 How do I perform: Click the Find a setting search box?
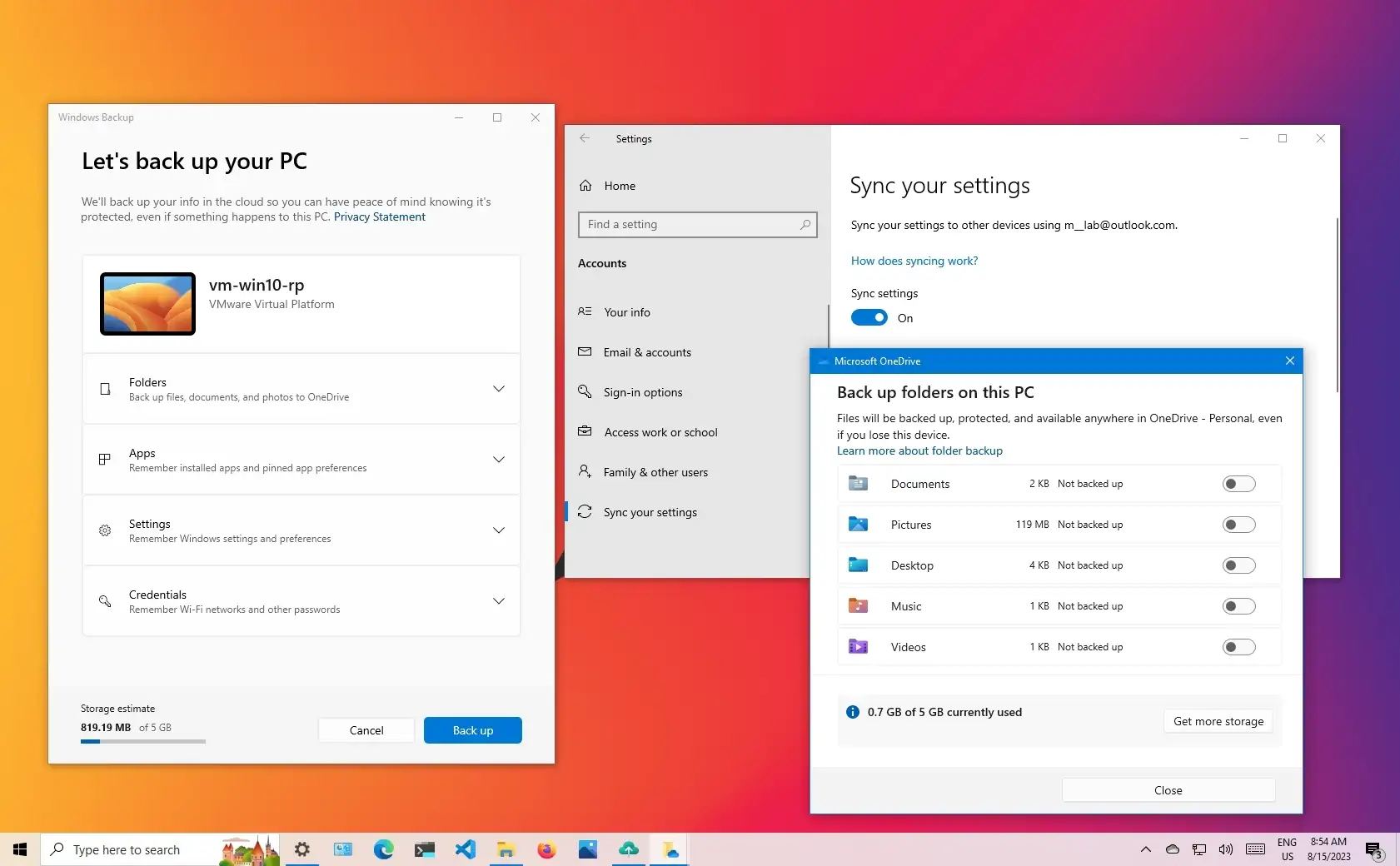pyautogui.click(x=698, y=225)
